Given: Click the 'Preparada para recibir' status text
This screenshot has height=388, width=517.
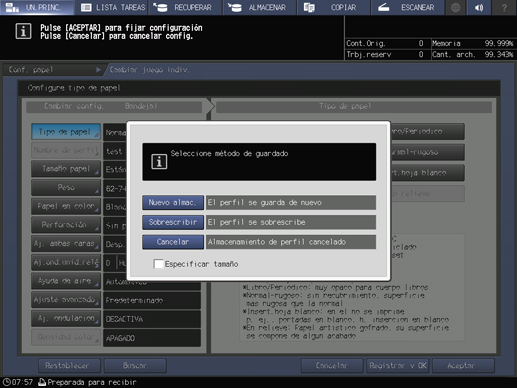Looking at the screenshot, I should [92, 382].
